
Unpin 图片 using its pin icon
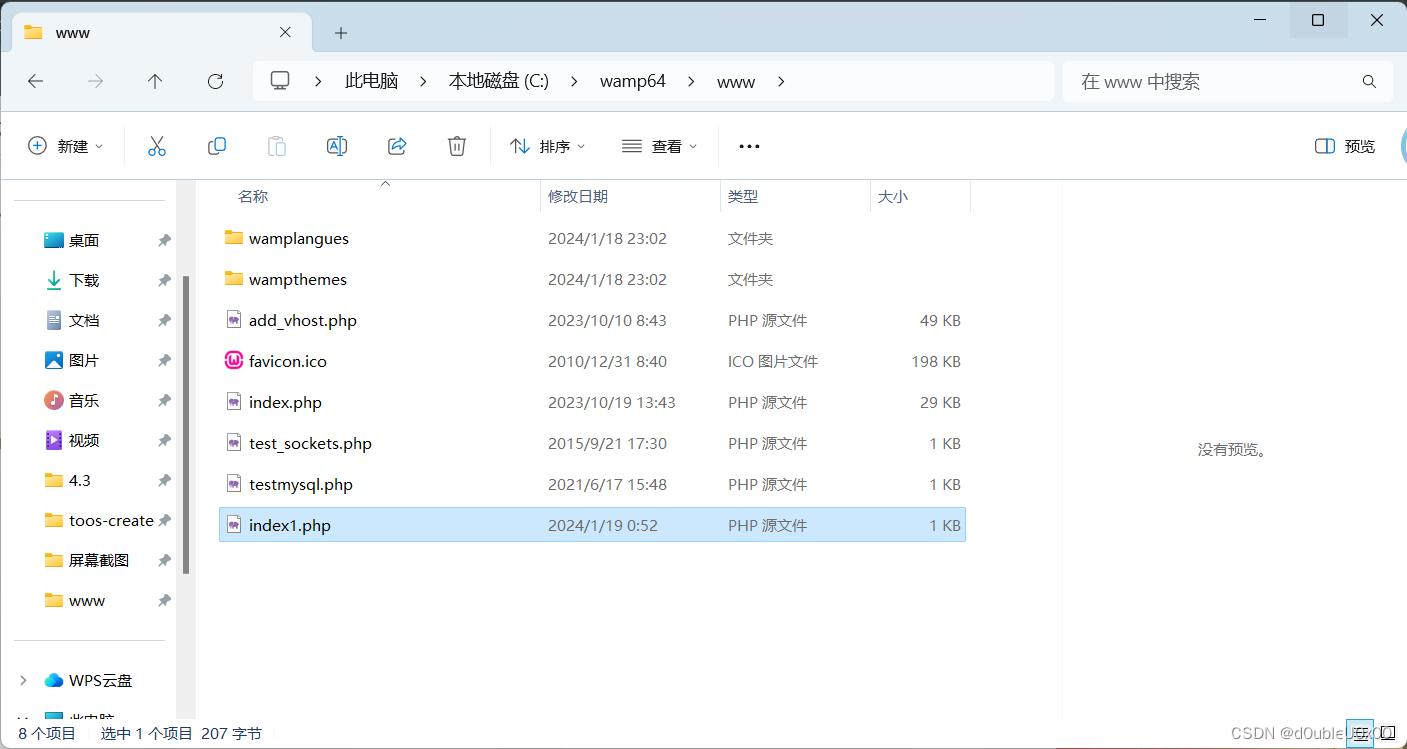[164, 360]
